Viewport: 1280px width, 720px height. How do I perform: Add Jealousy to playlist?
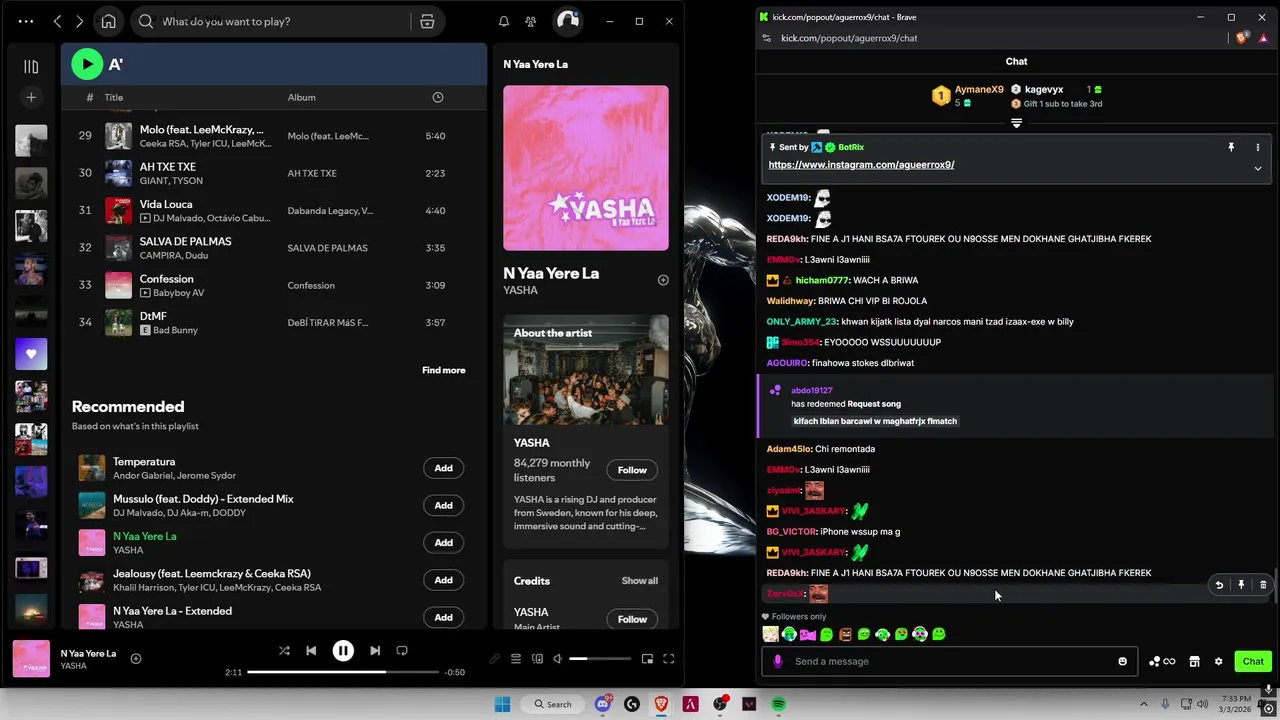(x=443, y=580)
